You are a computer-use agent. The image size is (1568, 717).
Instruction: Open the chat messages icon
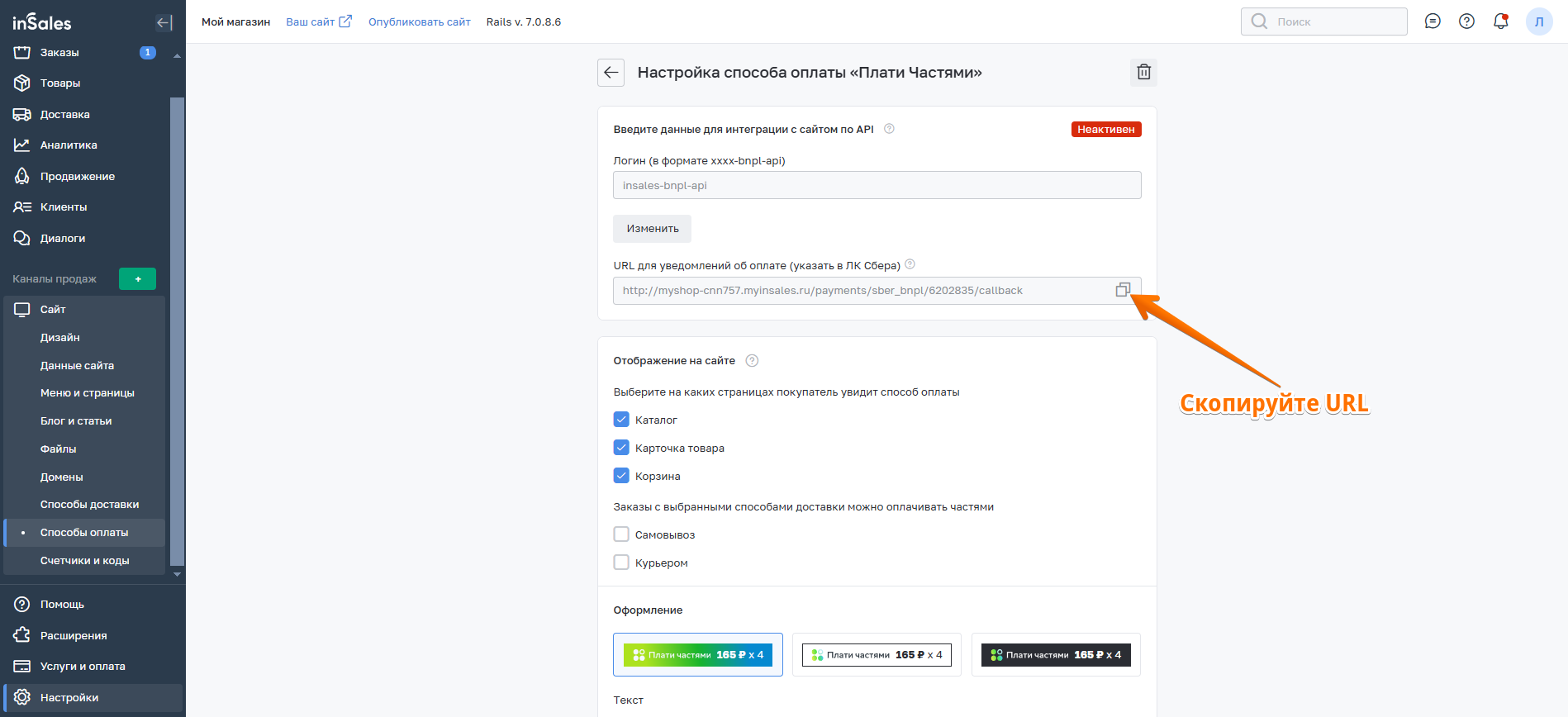pyautogui.click(x=1433, y=21)
